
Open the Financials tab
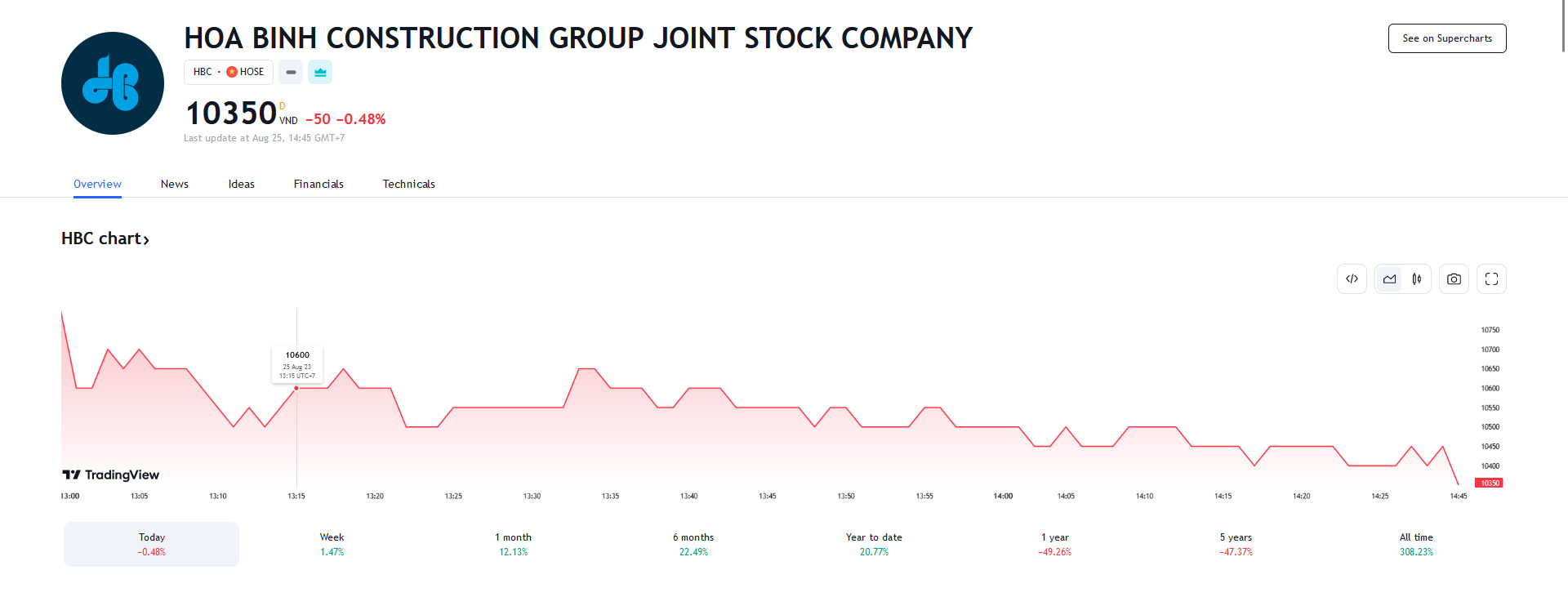click(x=318, y=184)
